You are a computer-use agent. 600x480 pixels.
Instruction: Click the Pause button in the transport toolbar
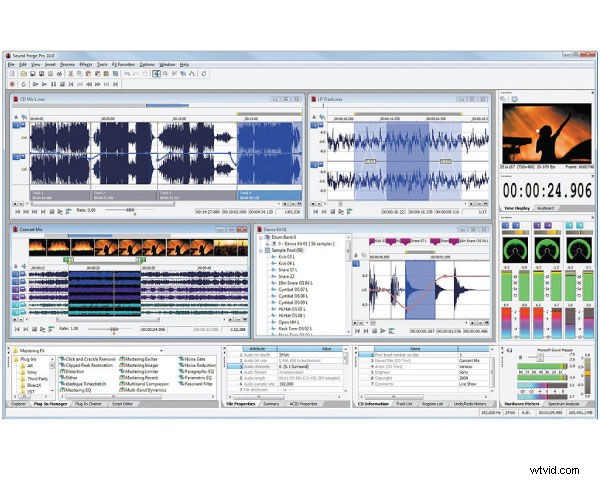[x=53, y=84]
